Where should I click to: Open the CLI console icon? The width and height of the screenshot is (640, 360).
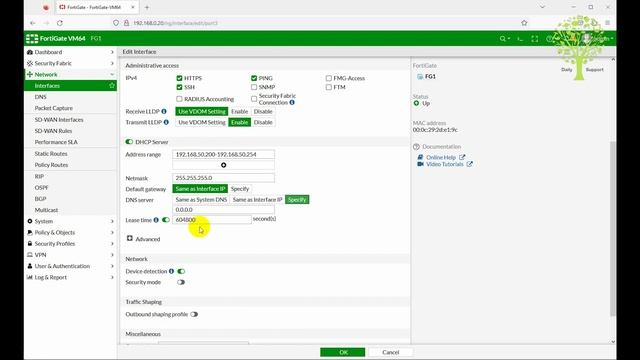coord(520,39)
